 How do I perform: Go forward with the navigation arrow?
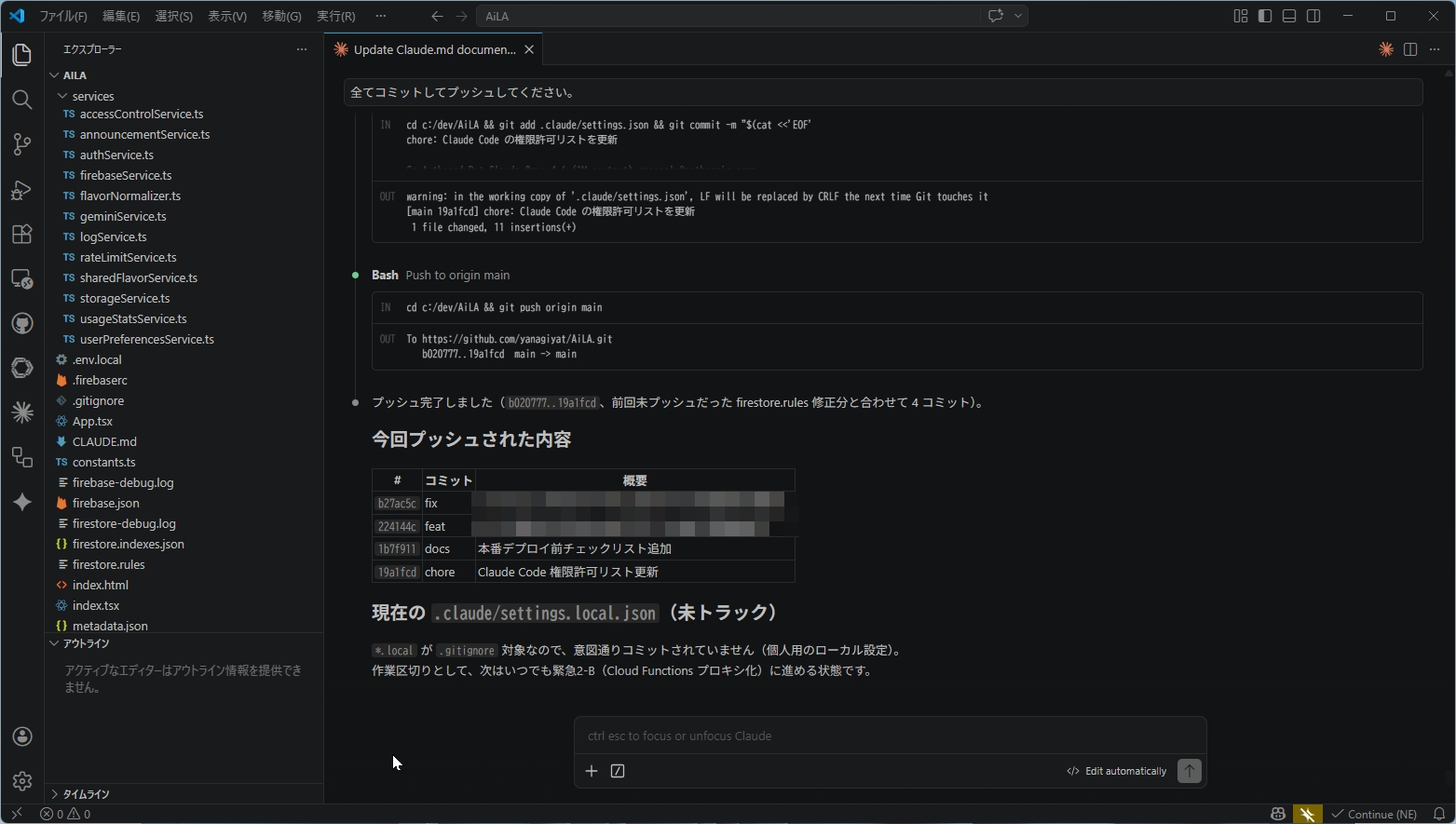point(462,16)
